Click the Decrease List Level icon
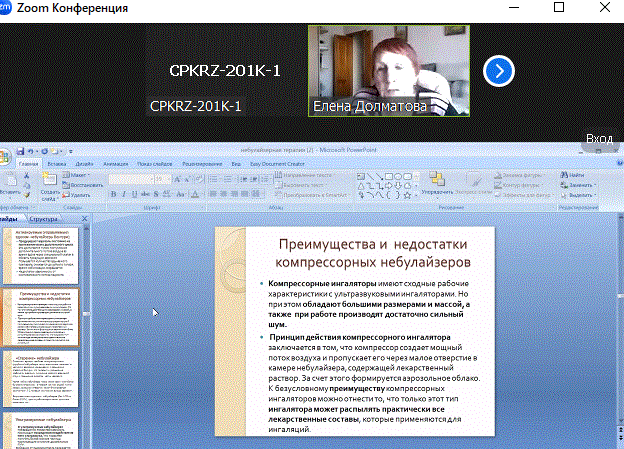This screenshot has height=449, width=624. point(244,179)
